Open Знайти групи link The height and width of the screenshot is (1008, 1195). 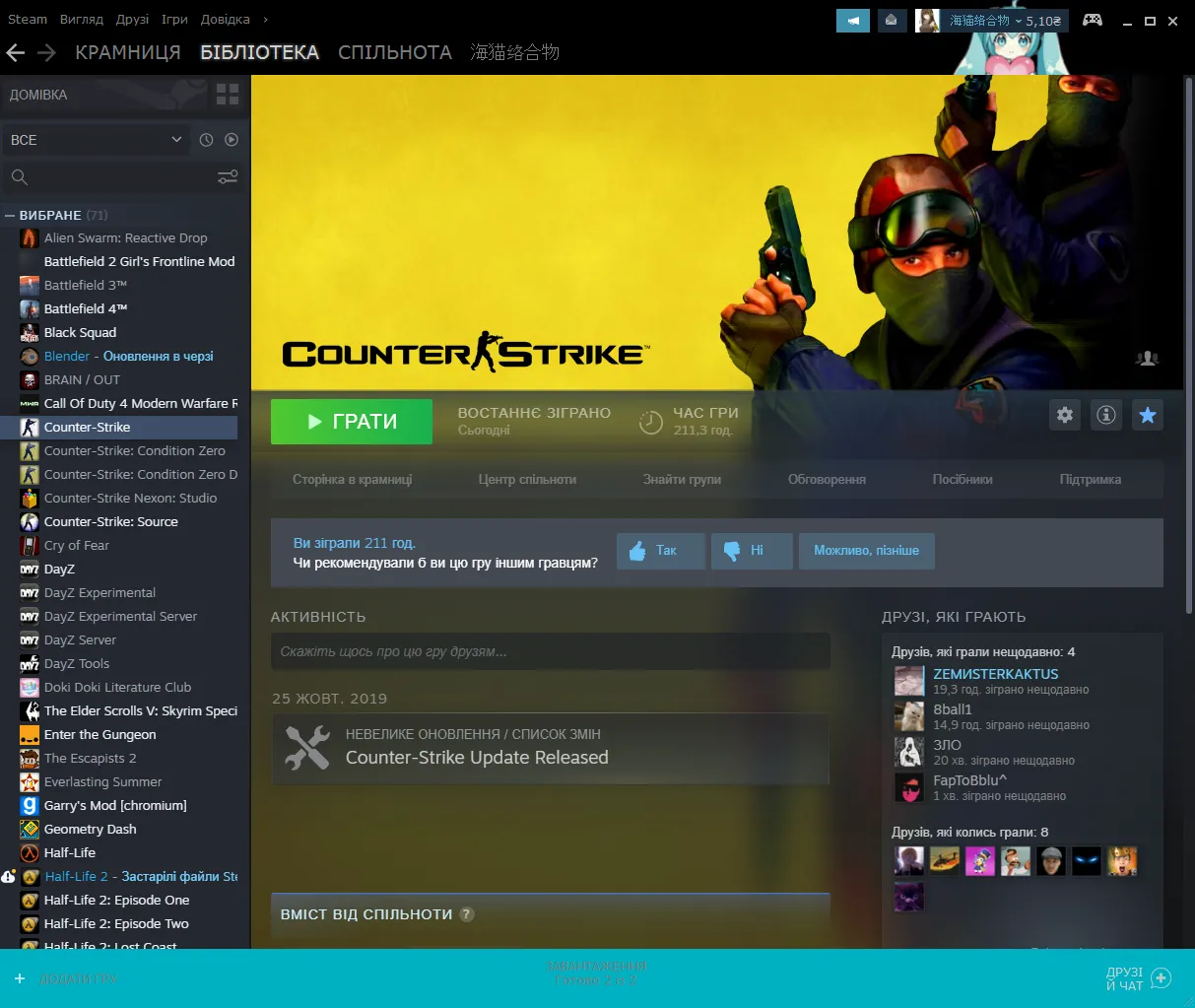click(682, 480)
